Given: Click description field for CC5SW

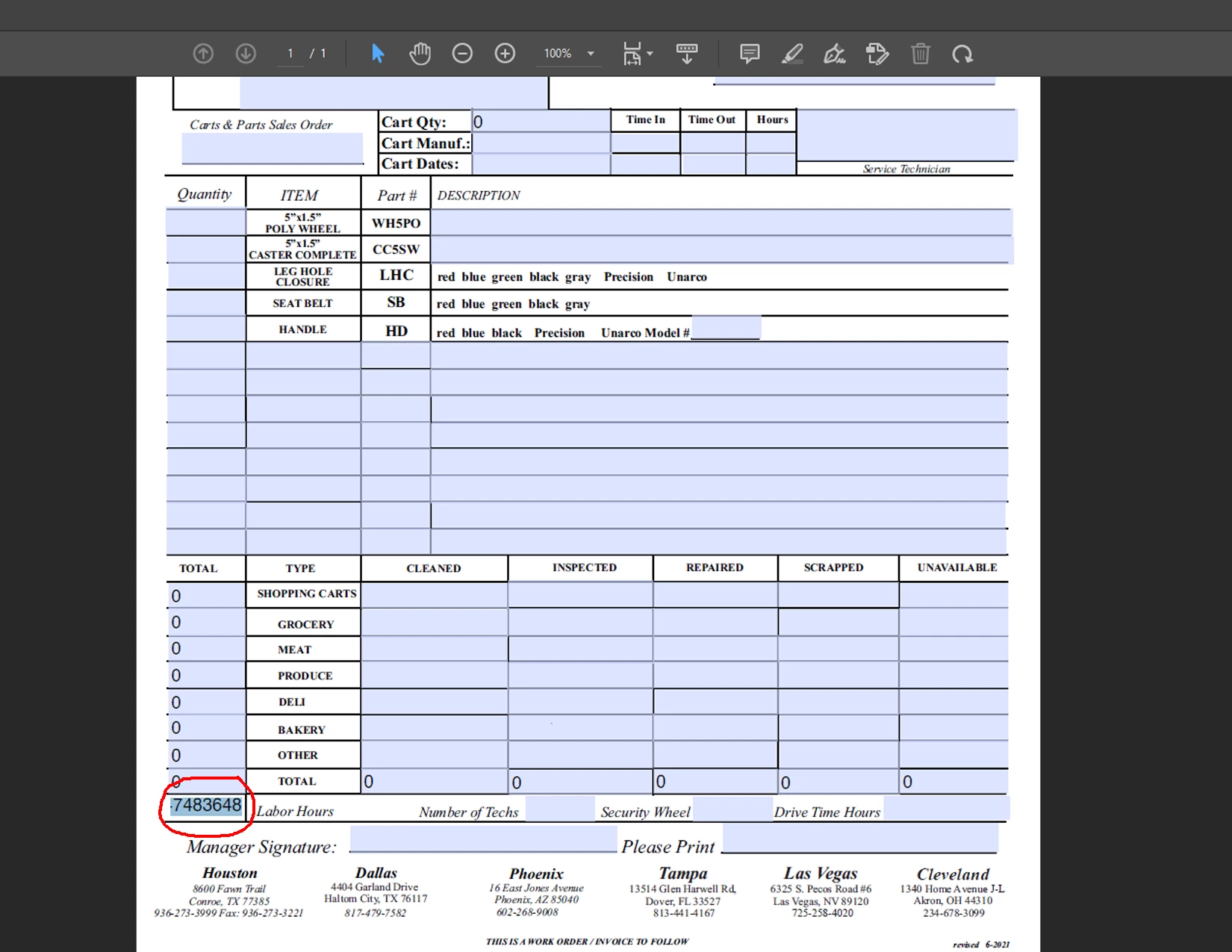Looking at the screenshot, I should pyautogui.click(x=721, y=249).
